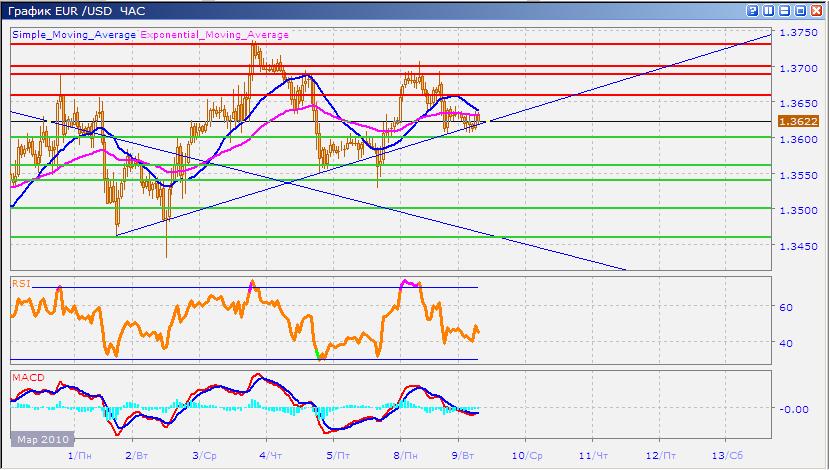
Task: Click the MACD -0.00 level label
Action: tap(791, 409)
